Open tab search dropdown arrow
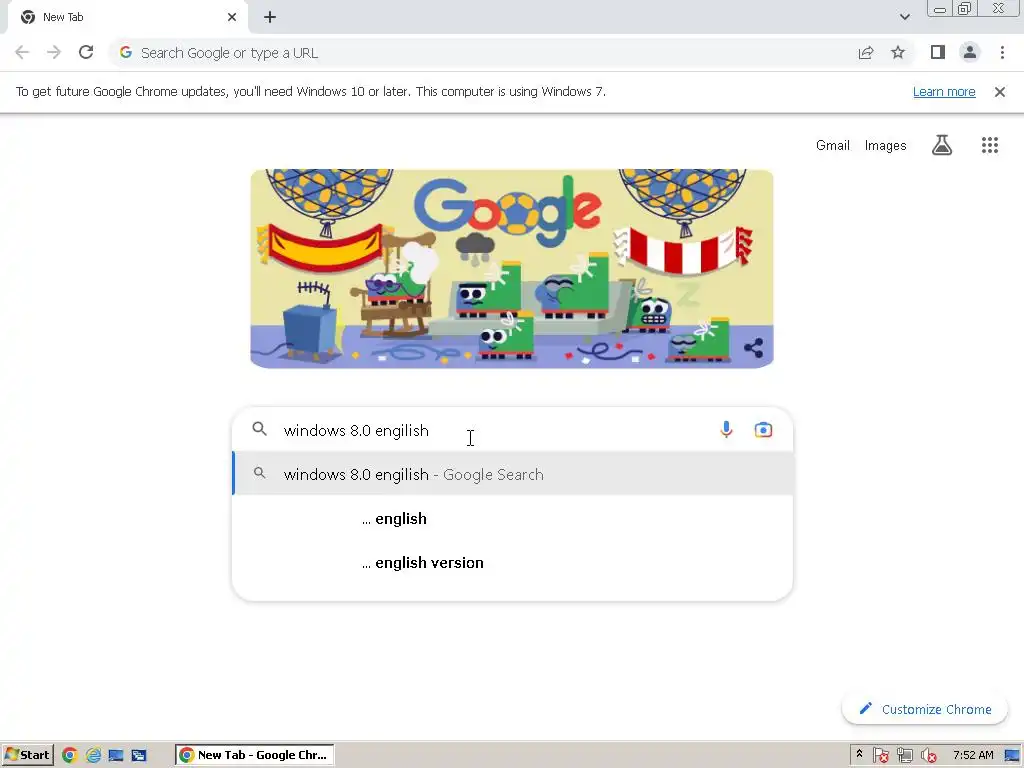The width and height of the screenshot is (1024, 768). tap(904, 17)
